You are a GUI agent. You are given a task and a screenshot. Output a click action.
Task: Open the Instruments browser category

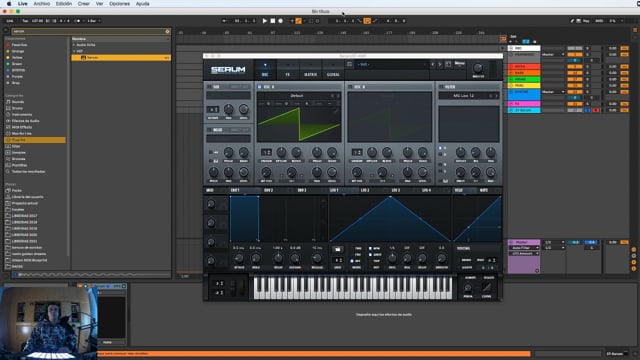coord(22,115)
